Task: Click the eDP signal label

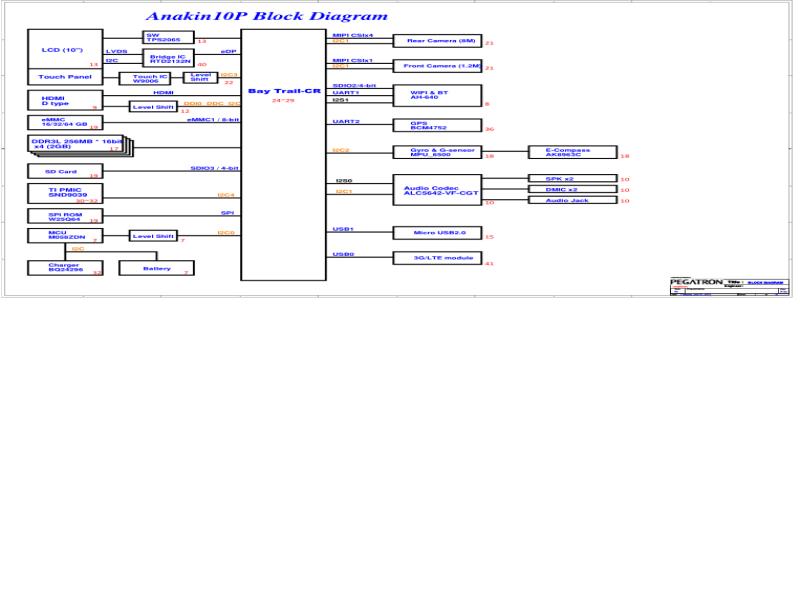Action: pyautogui.click(x=228, y=52)
